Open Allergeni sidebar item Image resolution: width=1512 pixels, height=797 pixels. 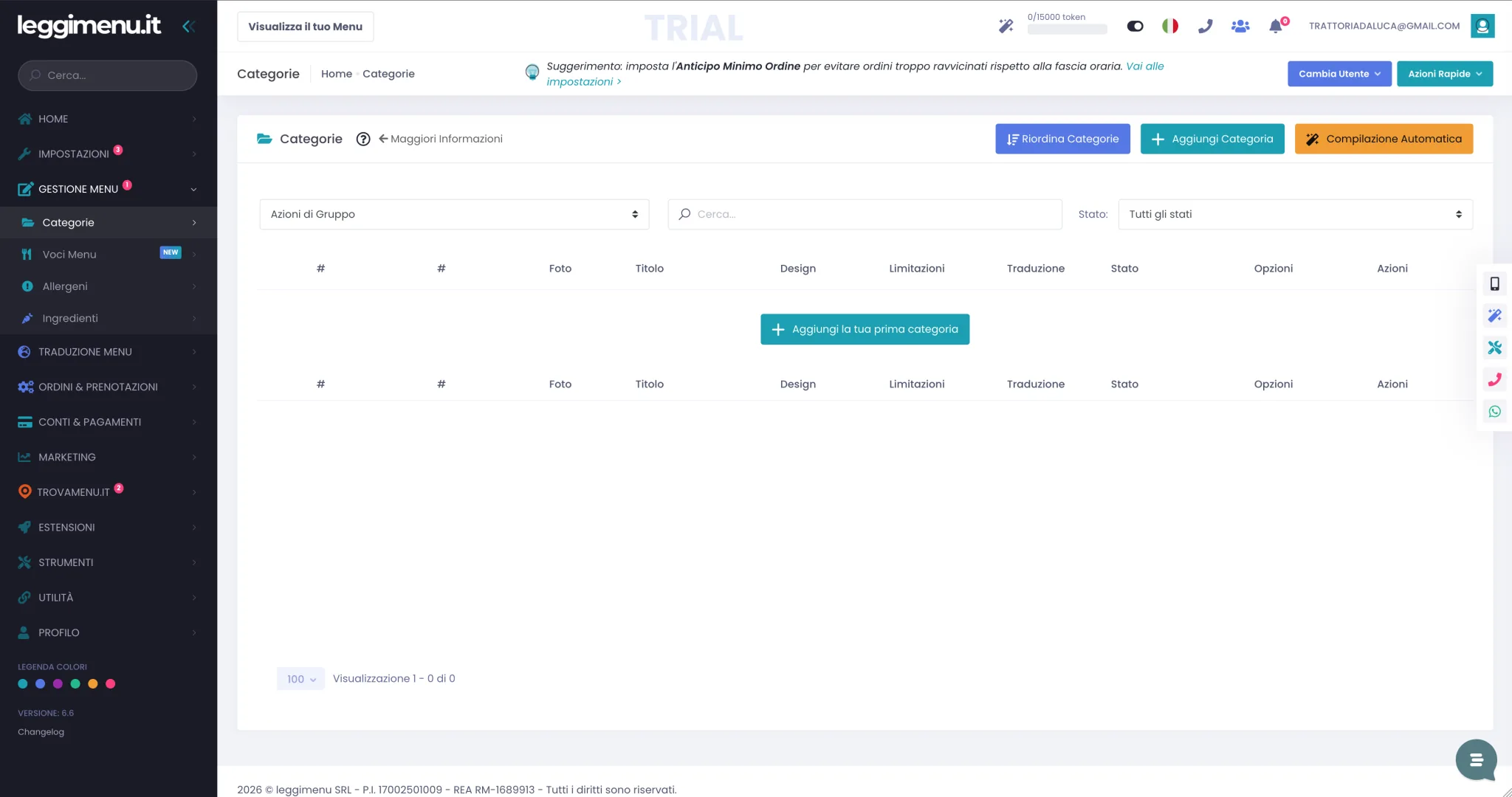pos(109,286)
